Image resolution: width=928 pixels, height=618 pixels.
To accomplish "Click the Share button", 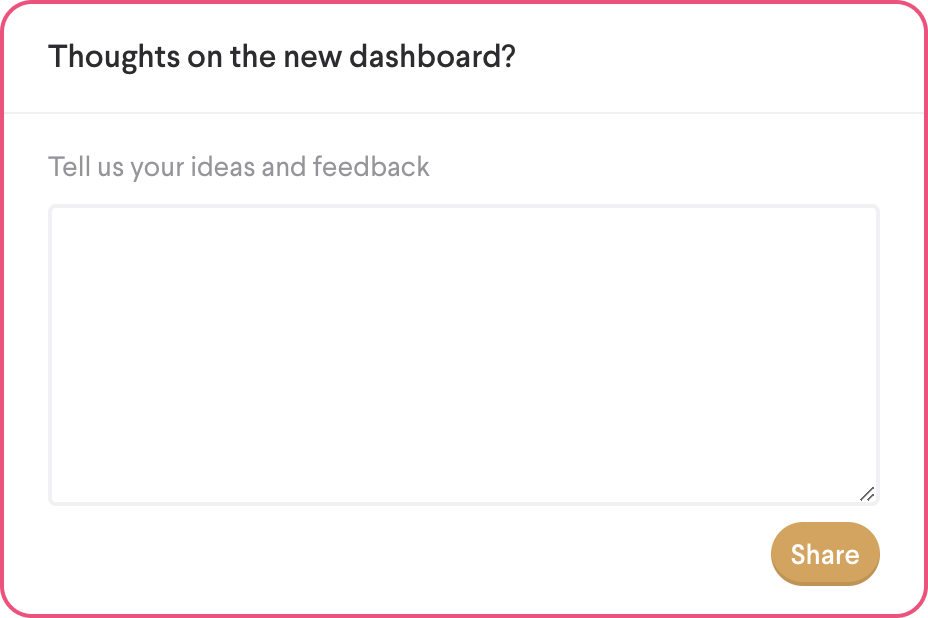I will 825,554.
